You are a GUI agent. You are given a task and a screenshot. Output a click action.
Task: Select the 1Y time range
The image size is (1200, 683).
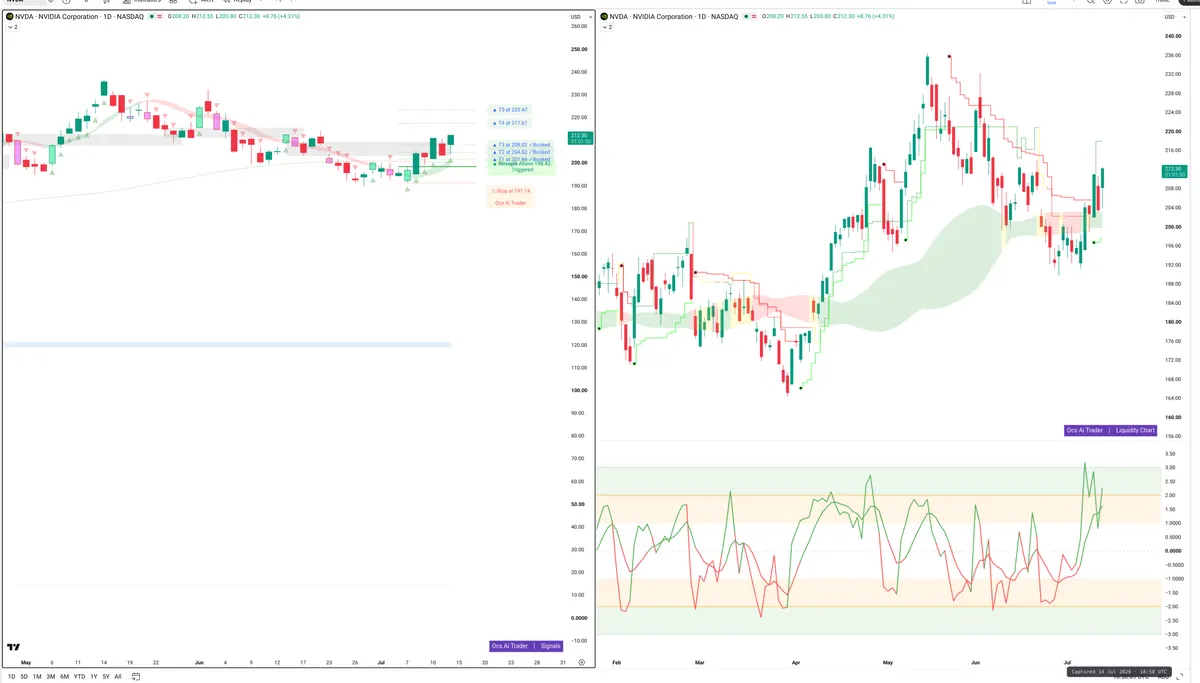93,676
